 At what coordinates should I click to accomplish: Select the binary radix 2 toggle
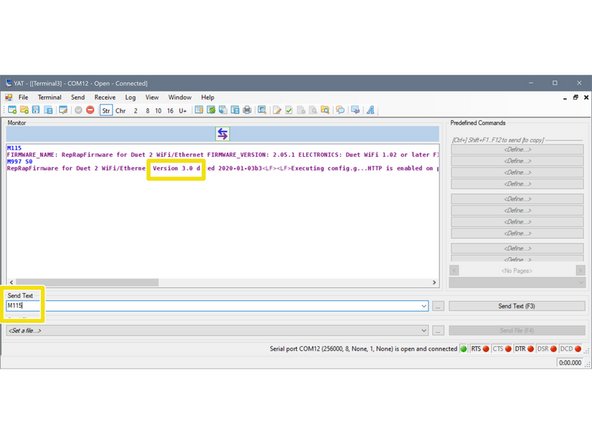coord(136,110)
